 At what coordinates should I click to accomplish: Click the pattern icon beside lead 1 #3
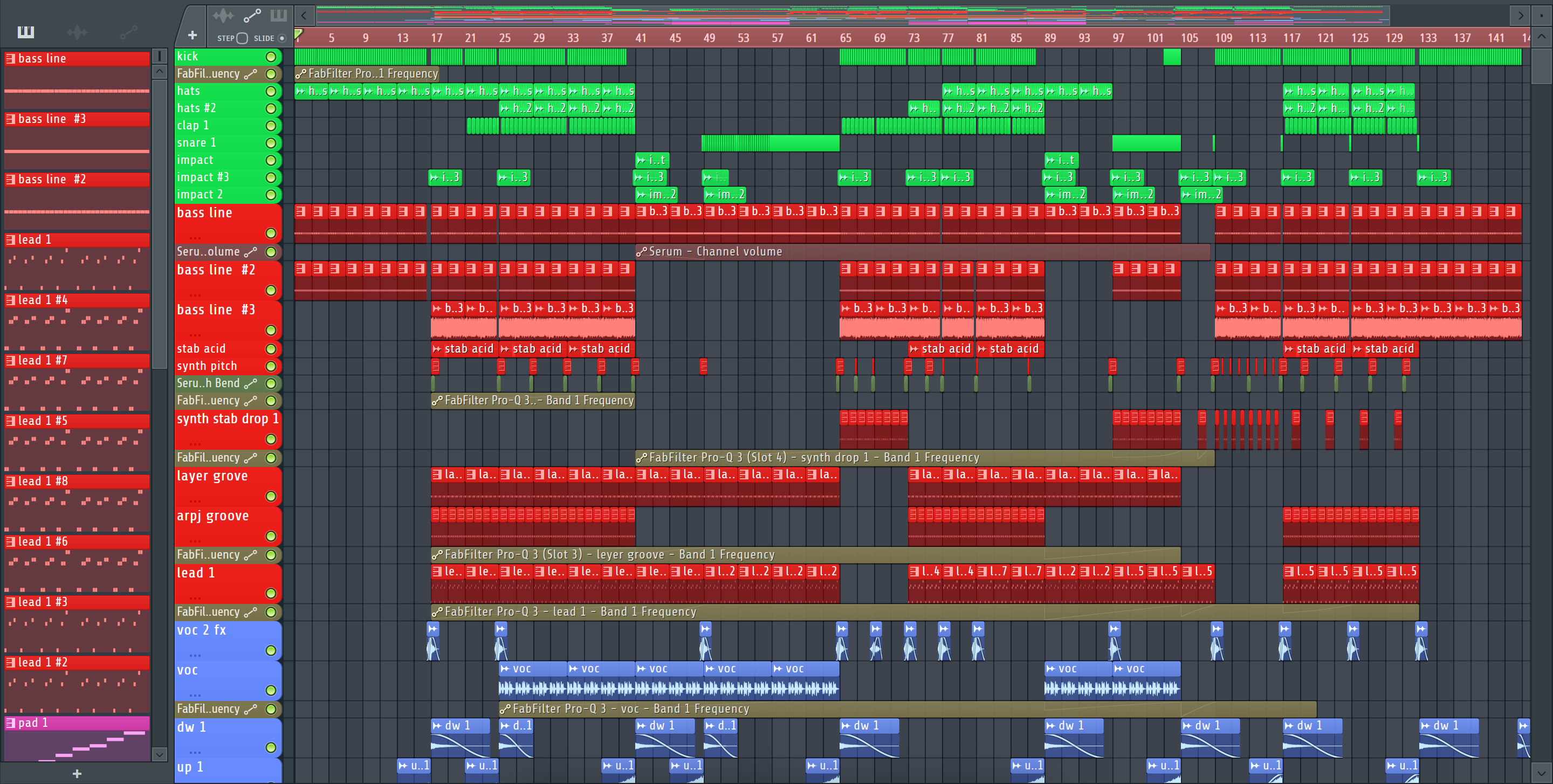[10, 602]
